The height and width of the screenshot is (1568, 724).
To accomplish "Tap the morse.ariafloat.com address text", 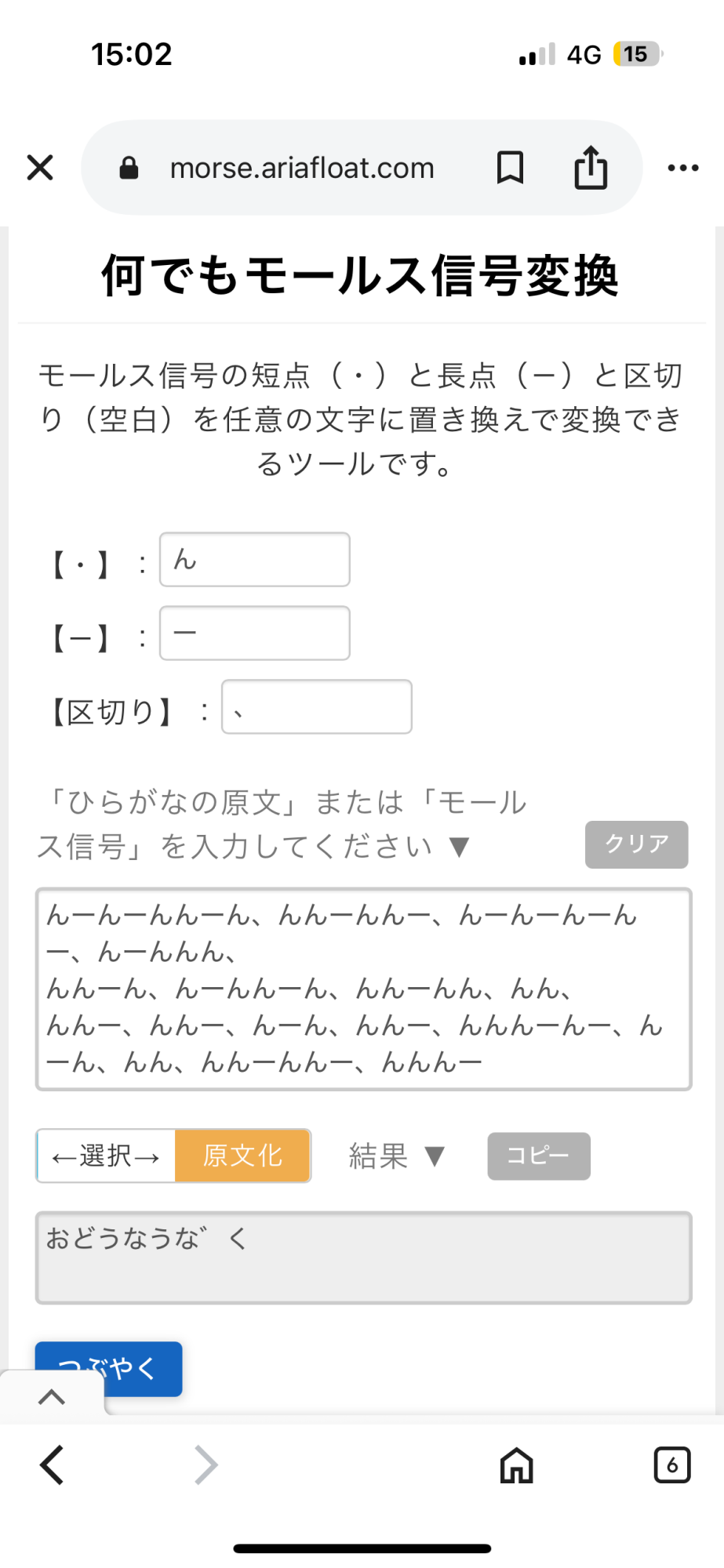I will coord(302,168).
